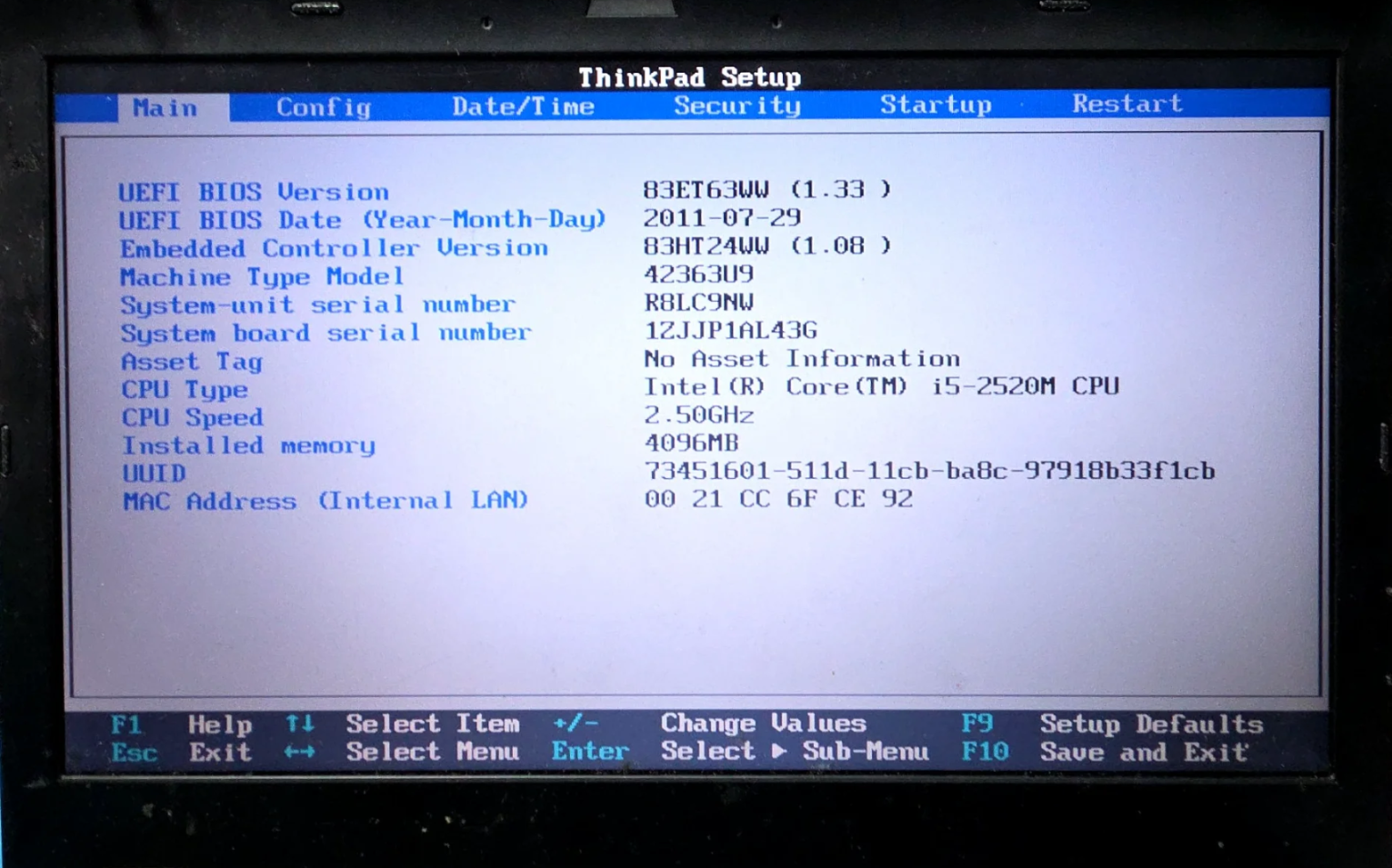Click the ThinkPad Setup title
The height and width of the screenshot is (868, 1392).
tap(689, 77)
